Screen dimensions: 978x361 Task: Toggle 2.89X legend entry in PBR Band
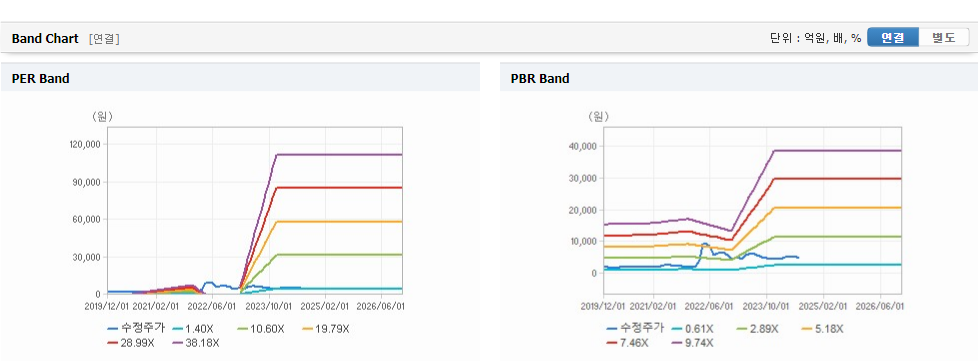758,329
